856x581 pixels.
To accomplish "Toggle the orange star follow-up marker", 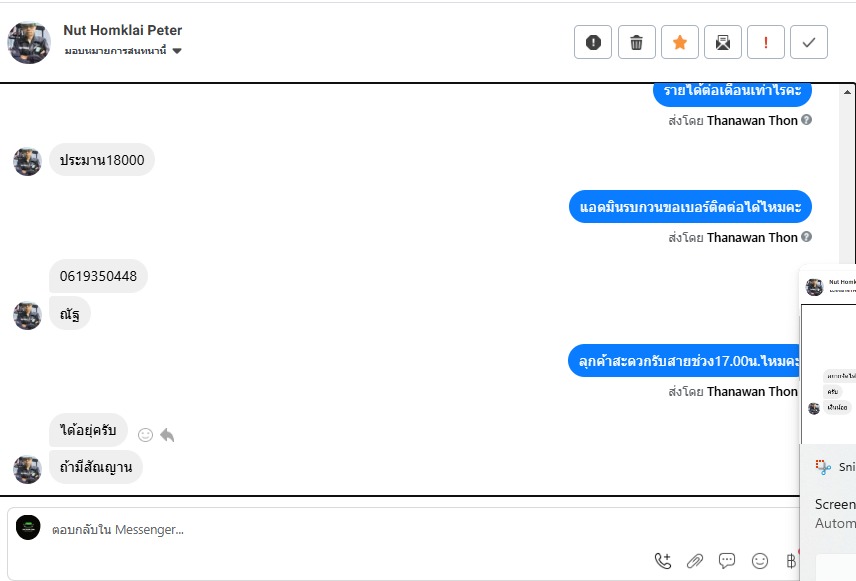I will pyautogui.click(x=680, y=42).
